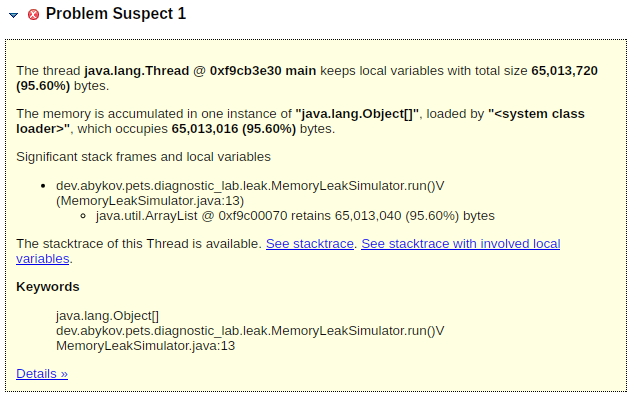The height and width of the screenshot is (402, 637).
Task: Click the java.util.ArrayList @ 0xf9c00070 entry
Action: click(294, 215)
